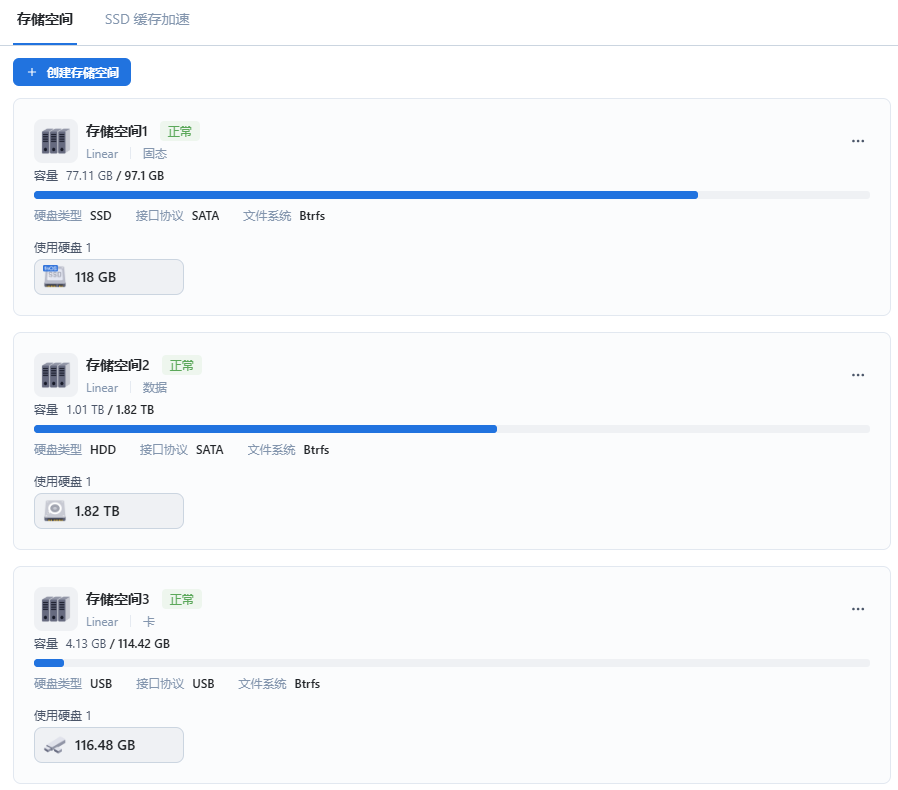Open the more options menu for 存储空间2

857,375
